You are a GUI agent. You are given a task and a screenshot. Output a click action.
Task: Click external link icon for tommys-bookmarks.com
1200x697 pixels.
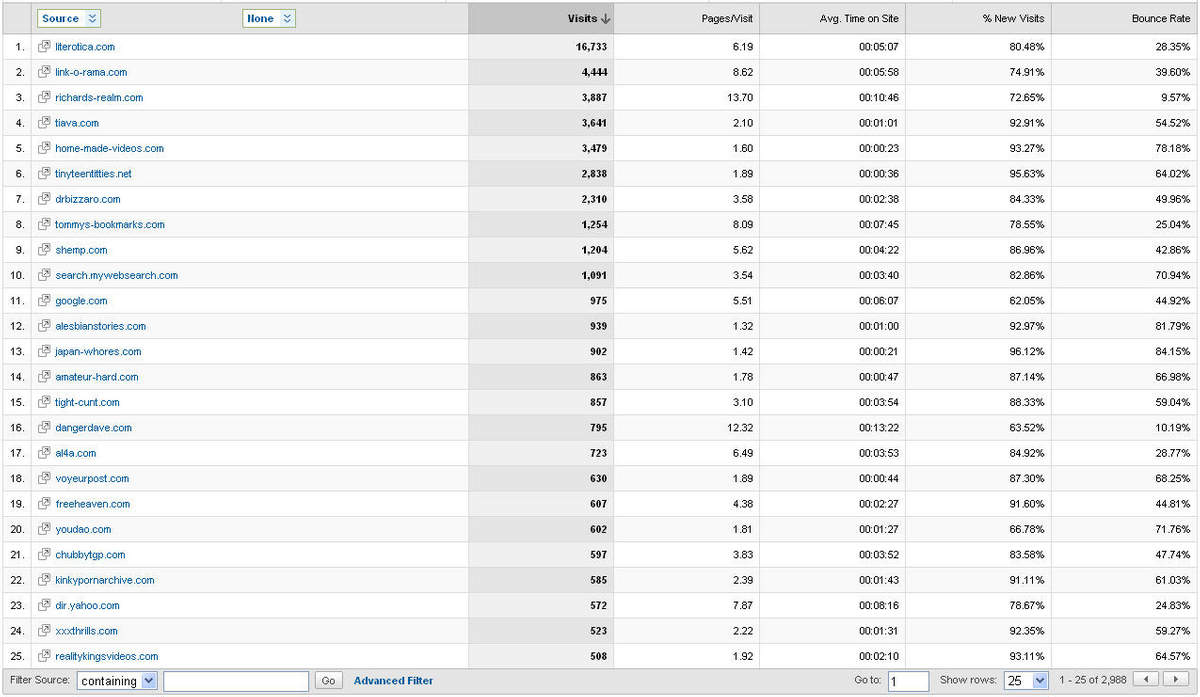44,225
